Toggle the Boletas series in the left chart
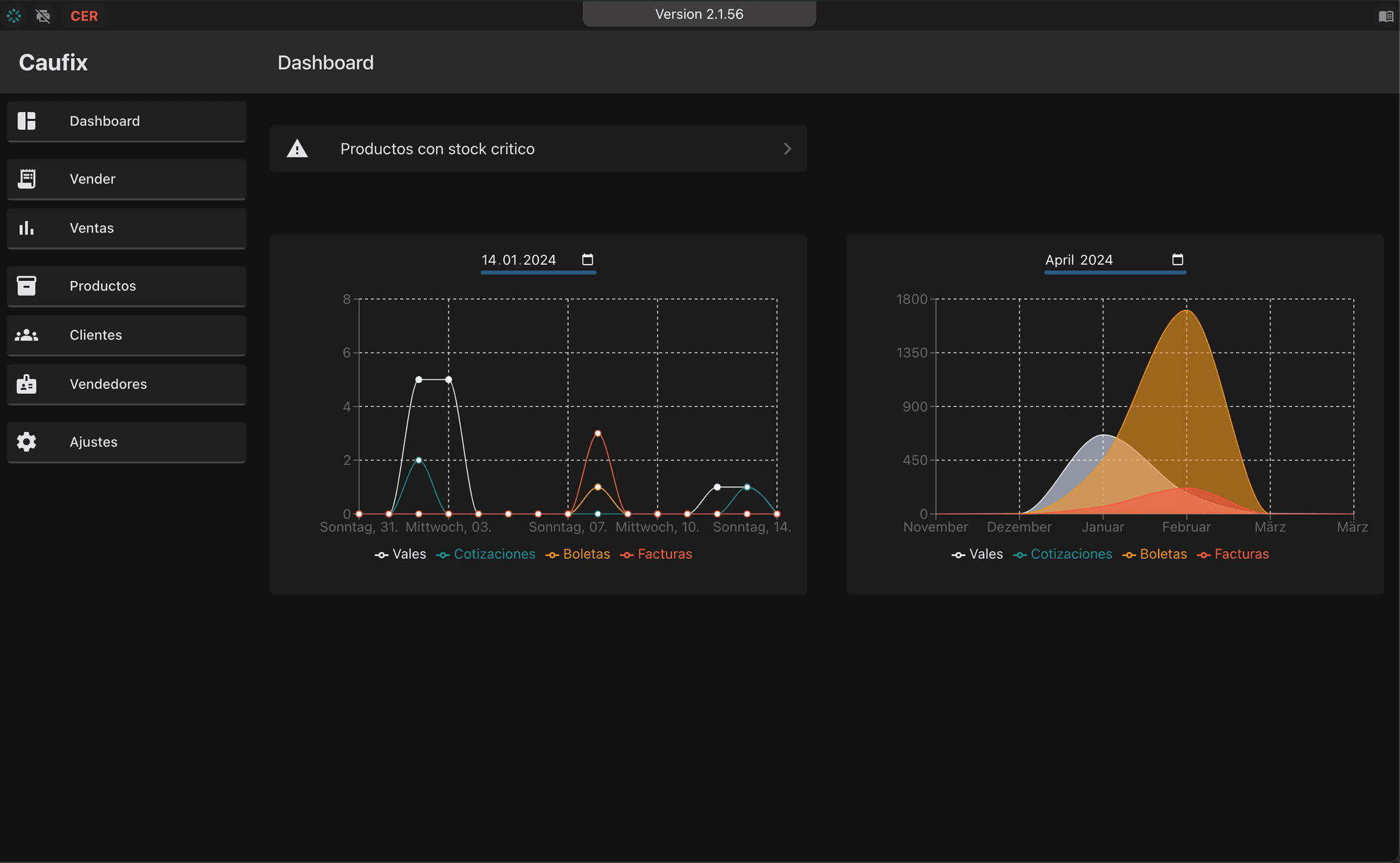The height and width of the screenshot is (863, 1400). 578,554
